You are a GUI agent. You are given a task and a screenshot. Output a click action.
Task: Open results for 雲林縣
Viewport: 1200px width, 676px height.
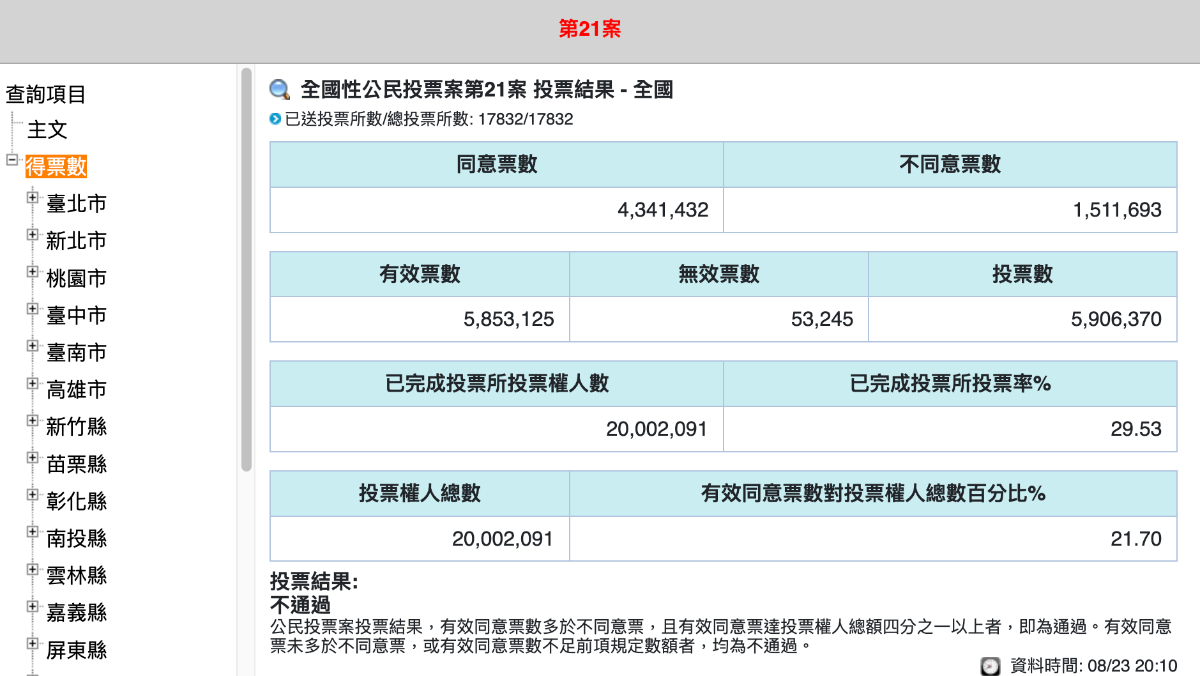tap(76, 575)
